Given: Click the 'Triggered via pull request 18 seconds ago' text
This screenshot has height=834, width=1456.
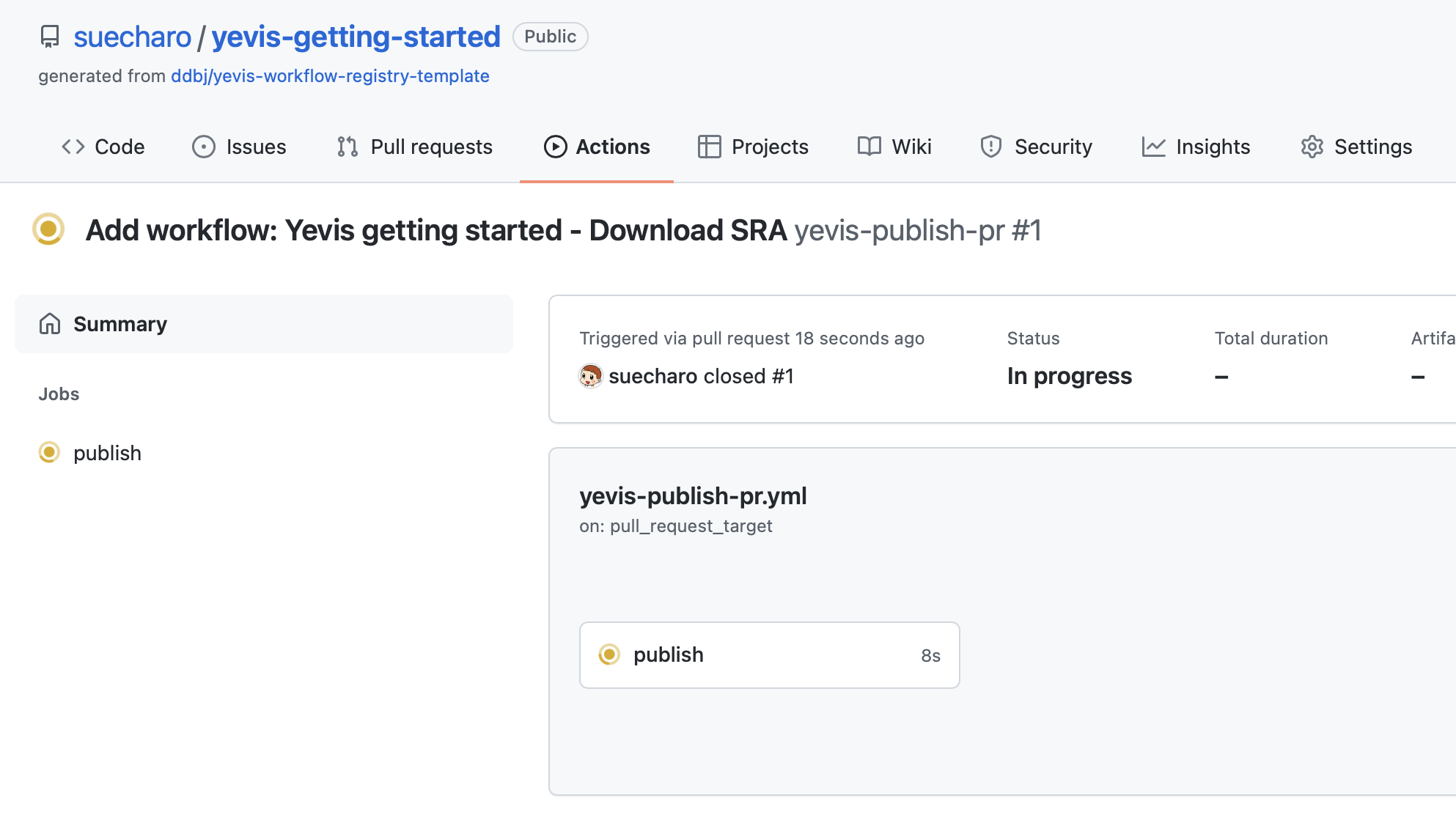Looking at the screenshot, I should tap(751, 338).
